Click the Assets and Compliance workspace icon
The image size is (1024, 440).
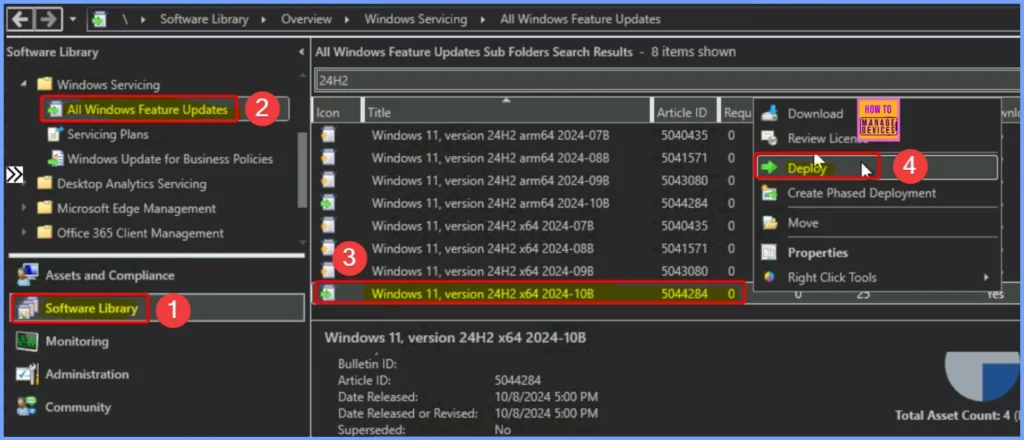(27, 275)
